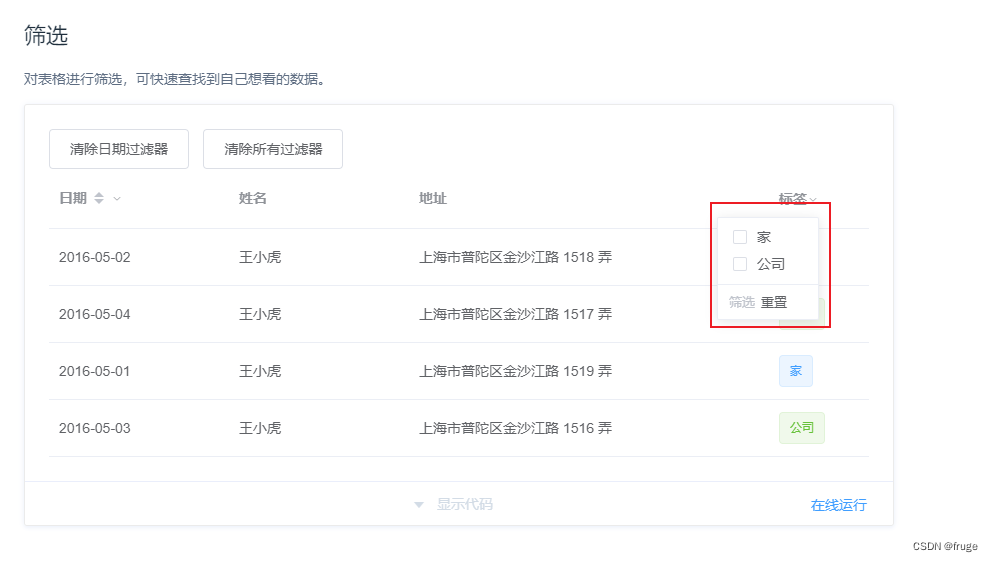993x562 pixels.
Task: Open the 日期 column filter chevron
Action: pyautogui.click(x=117, y=199)
